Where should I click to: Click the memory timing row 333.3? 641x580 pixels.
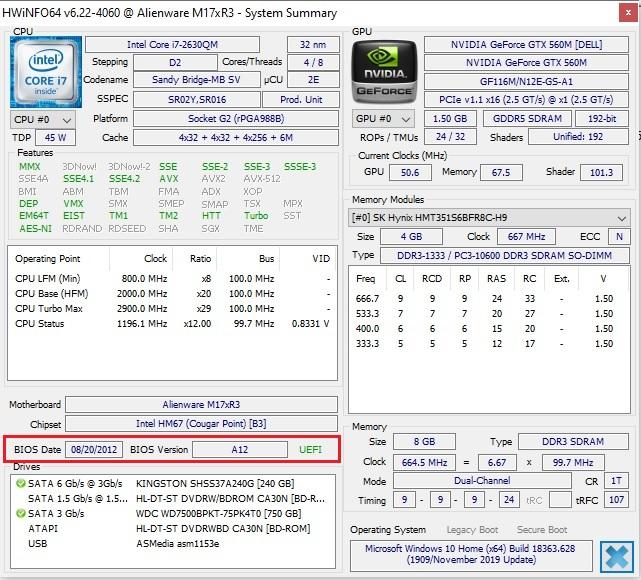[x=489, y=344]
